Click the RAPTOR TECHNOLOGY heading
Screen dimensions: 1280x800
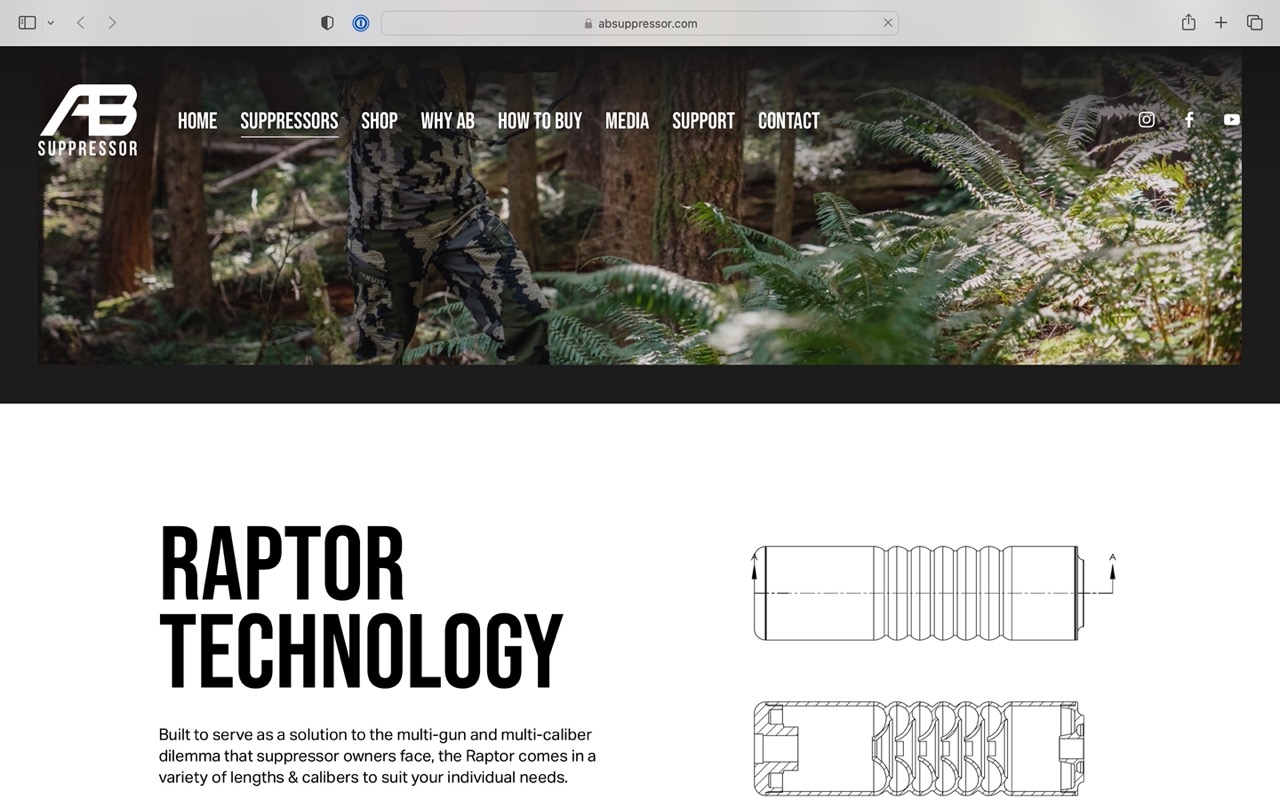pos(361,609)
